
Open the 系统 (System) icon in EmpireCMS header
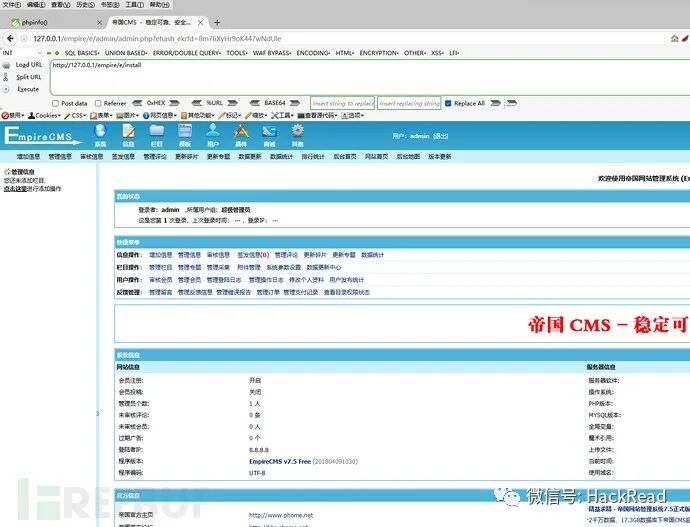pos(100,135)
